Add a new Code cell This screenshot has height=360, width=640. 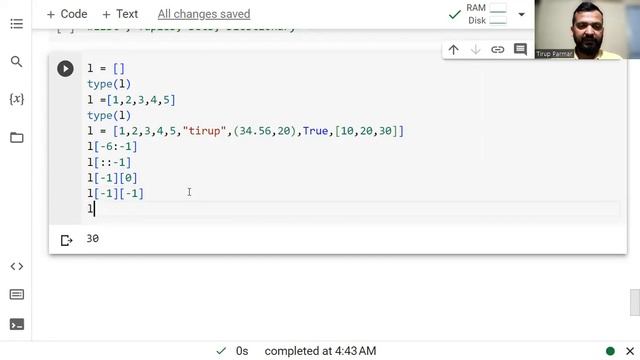tap(67, 14)
